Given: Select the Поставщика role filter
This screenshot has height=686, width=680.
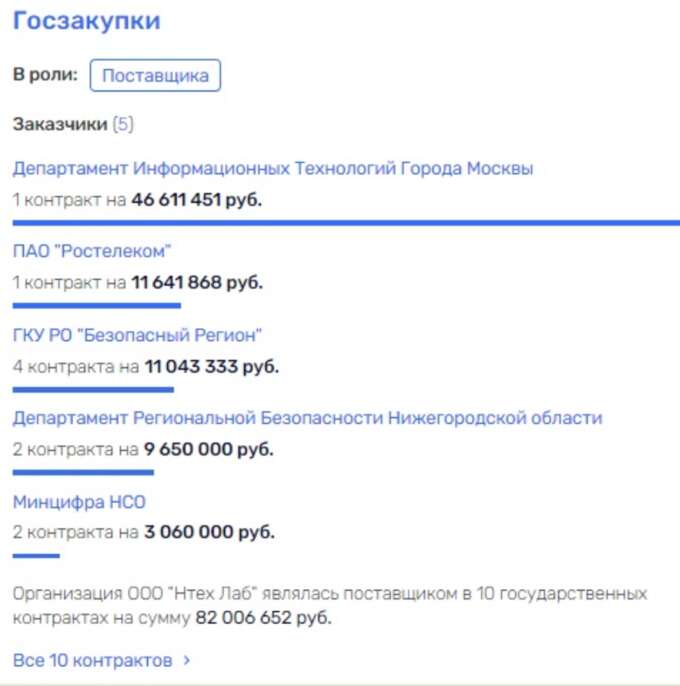Looking at the screenshot, I should 155,76.
